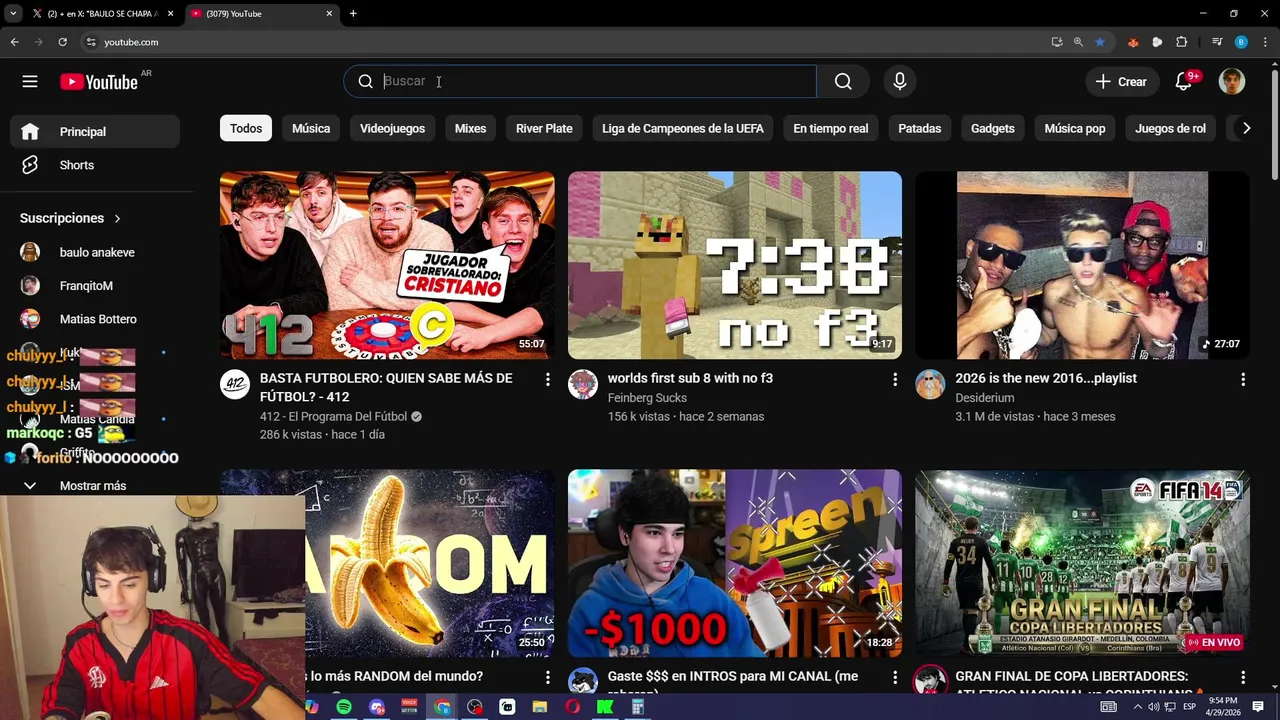Bookmark this page with the star icon

(x=1100, y=42)
